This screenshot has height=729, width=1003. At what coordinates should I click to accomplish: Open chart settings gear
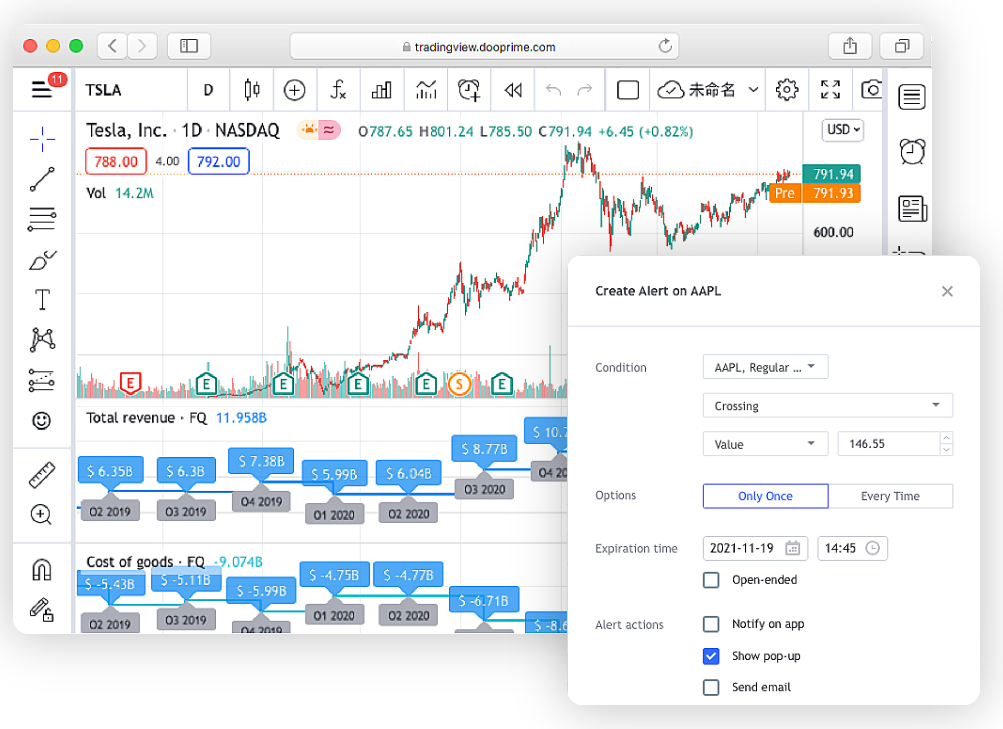coord(787,90)
